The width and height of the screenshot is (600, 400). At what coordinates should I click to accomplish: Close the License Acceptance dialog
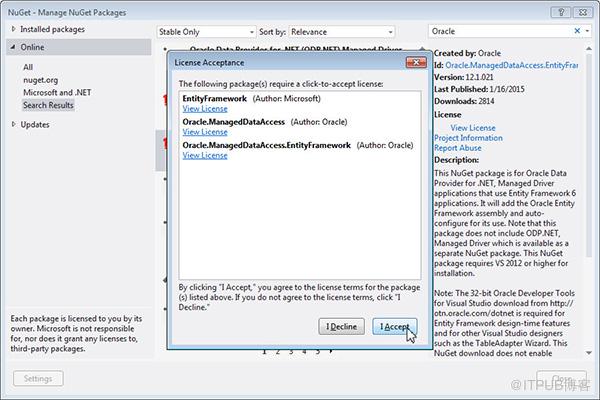tap(416, 62)
